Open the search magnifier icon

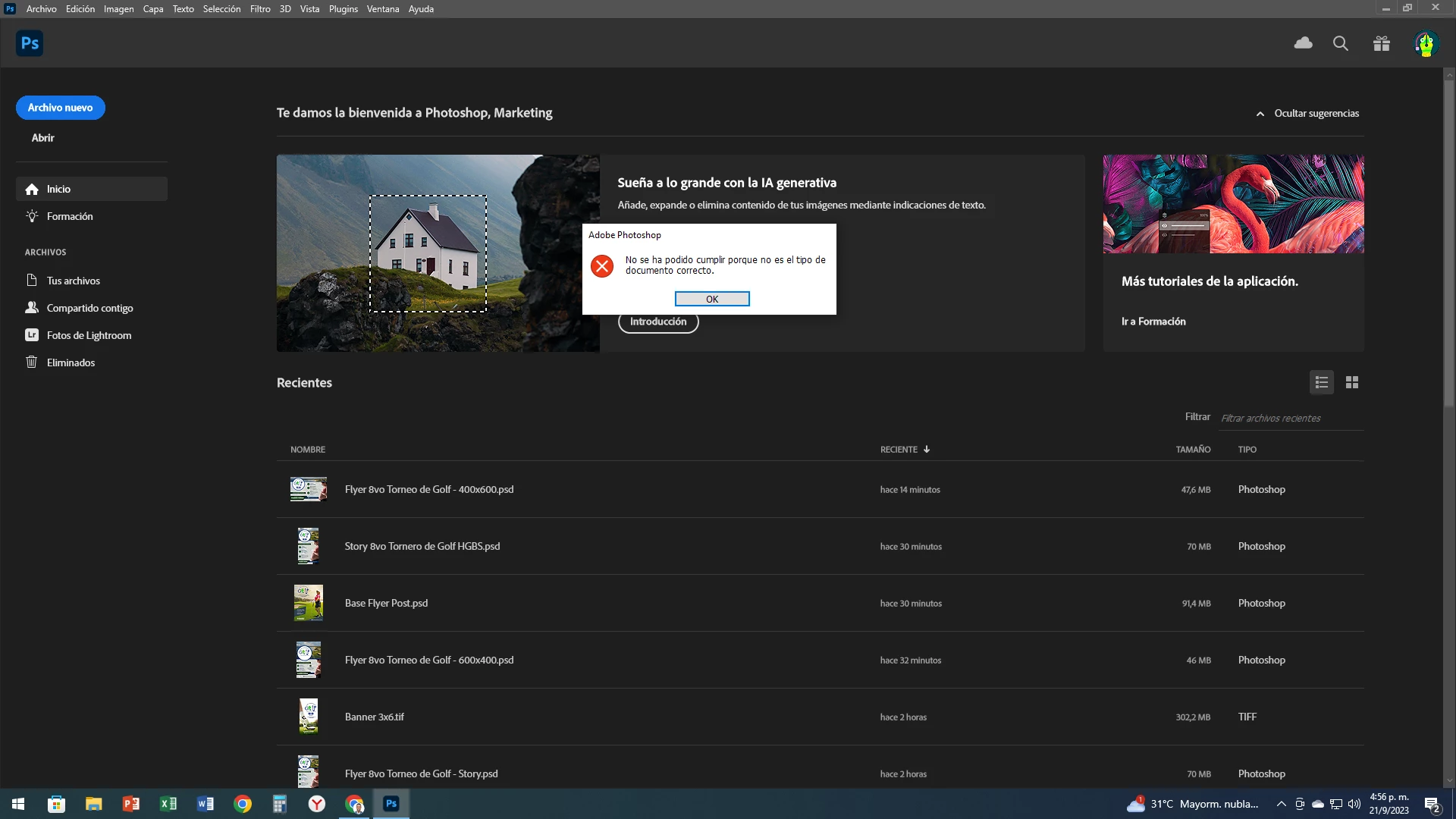1341,43
